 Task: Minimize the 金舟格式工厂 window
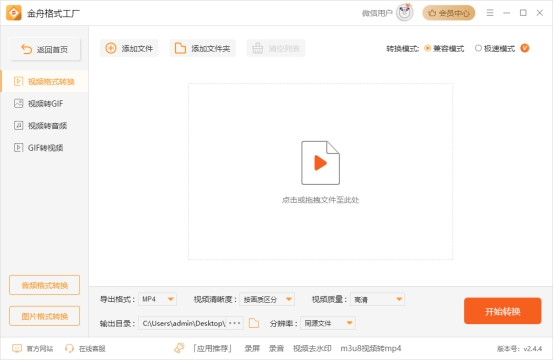pyautogui.click(x=506, y=13)
